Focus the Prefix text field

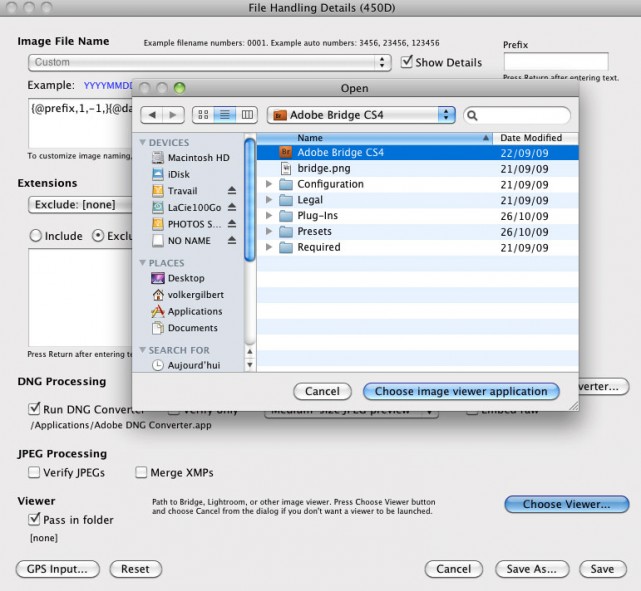[x=556, y=61]
